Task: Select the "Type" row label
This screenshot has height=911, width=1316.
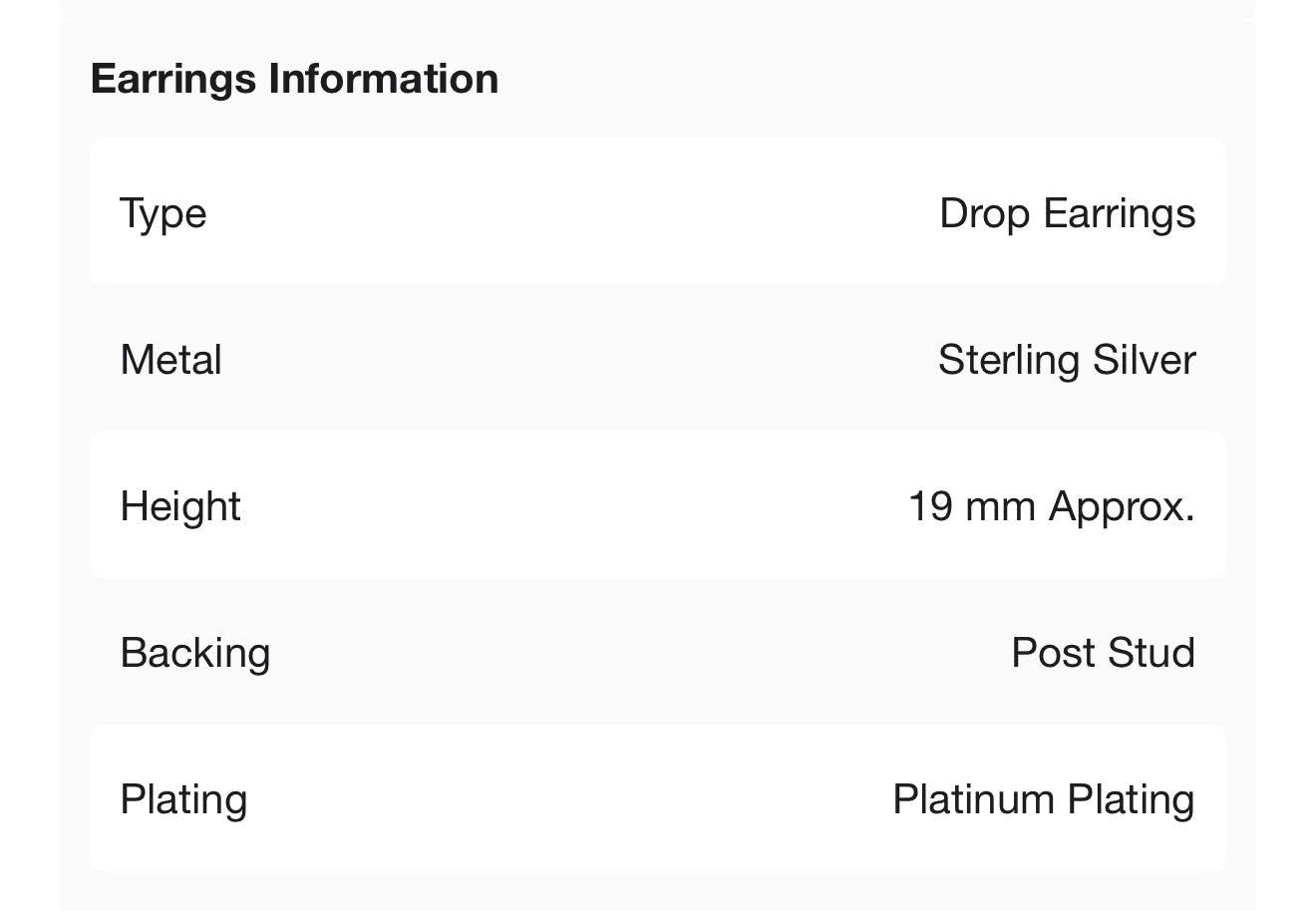Action: pos(164,213)
